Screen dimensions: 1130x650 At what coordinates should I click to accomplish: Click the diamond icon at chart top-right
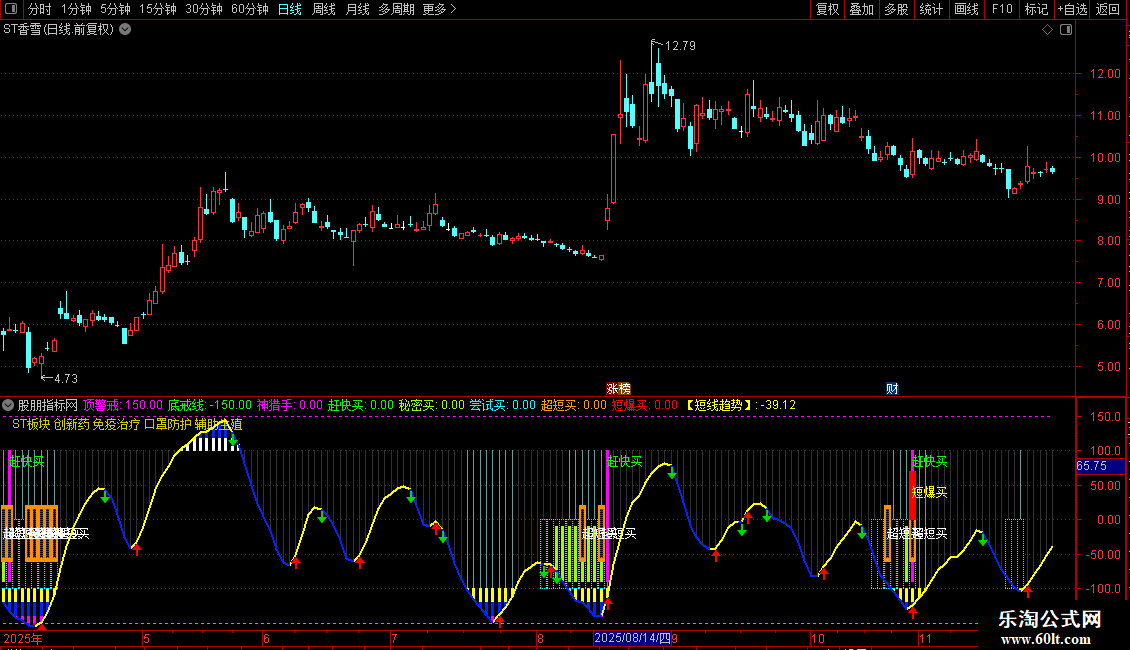[x=1047, y=30]
